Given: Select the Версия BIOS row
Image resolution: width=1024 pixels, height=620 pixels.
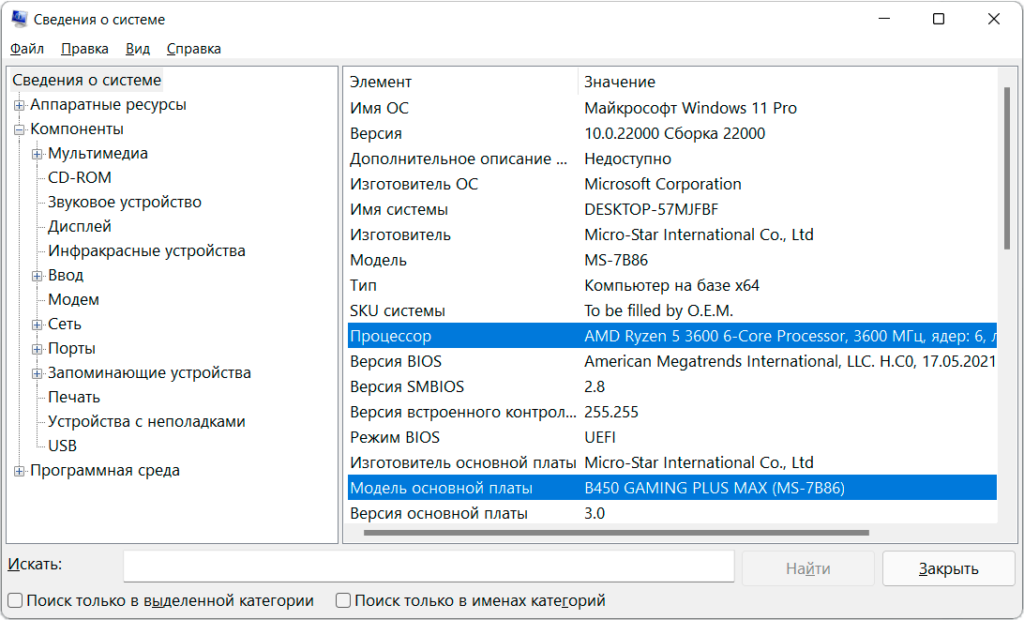Looking at the screenshot, I should pos(672,361).
